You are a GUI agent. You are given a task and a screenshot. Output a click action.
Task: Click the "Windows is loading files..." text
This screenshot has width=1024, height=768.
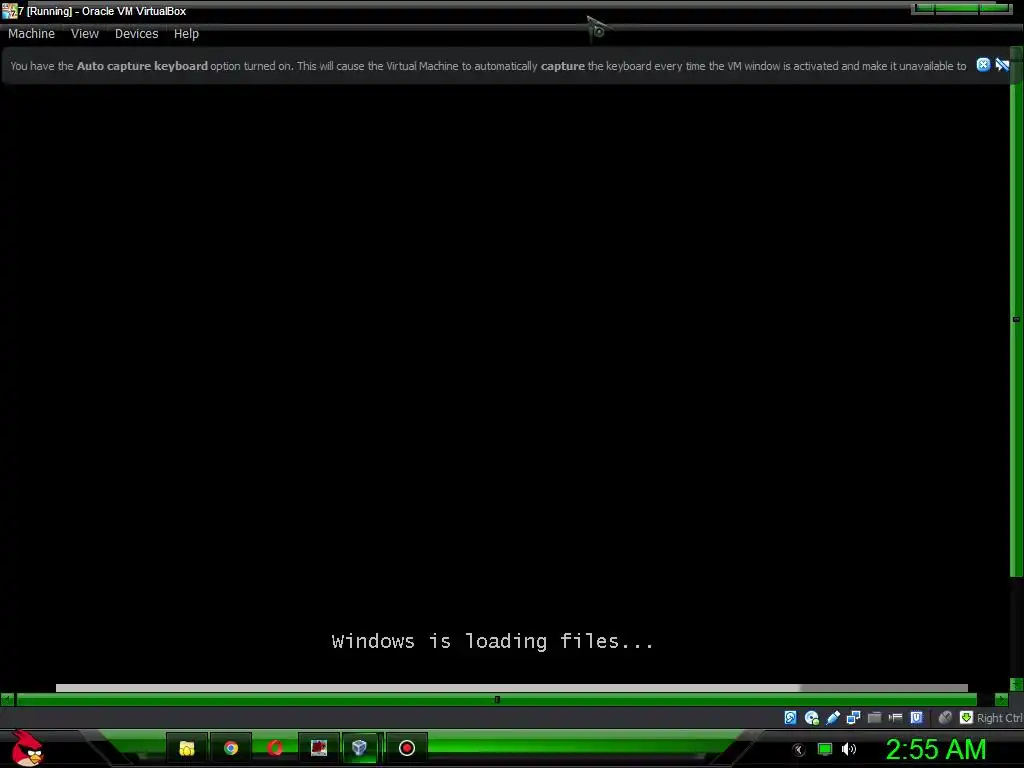(x=492, y=641)
